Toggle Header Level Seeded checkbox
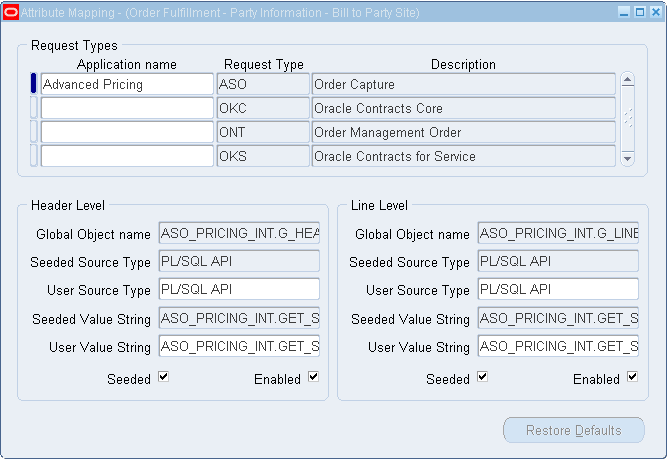 [x=164, y=377]
